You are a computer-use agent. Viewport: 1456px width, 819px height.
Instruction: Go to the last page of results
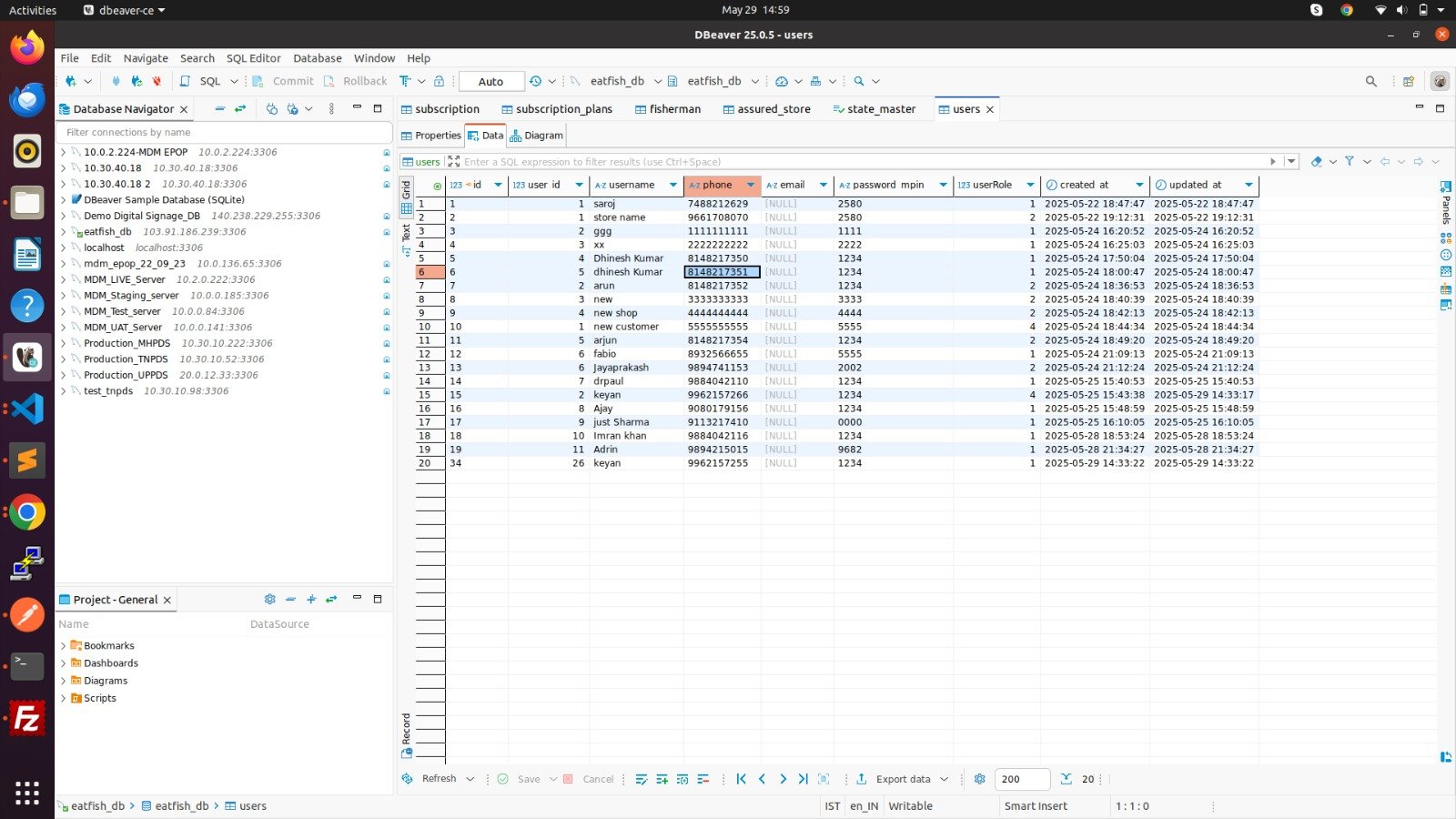(803, 779)
